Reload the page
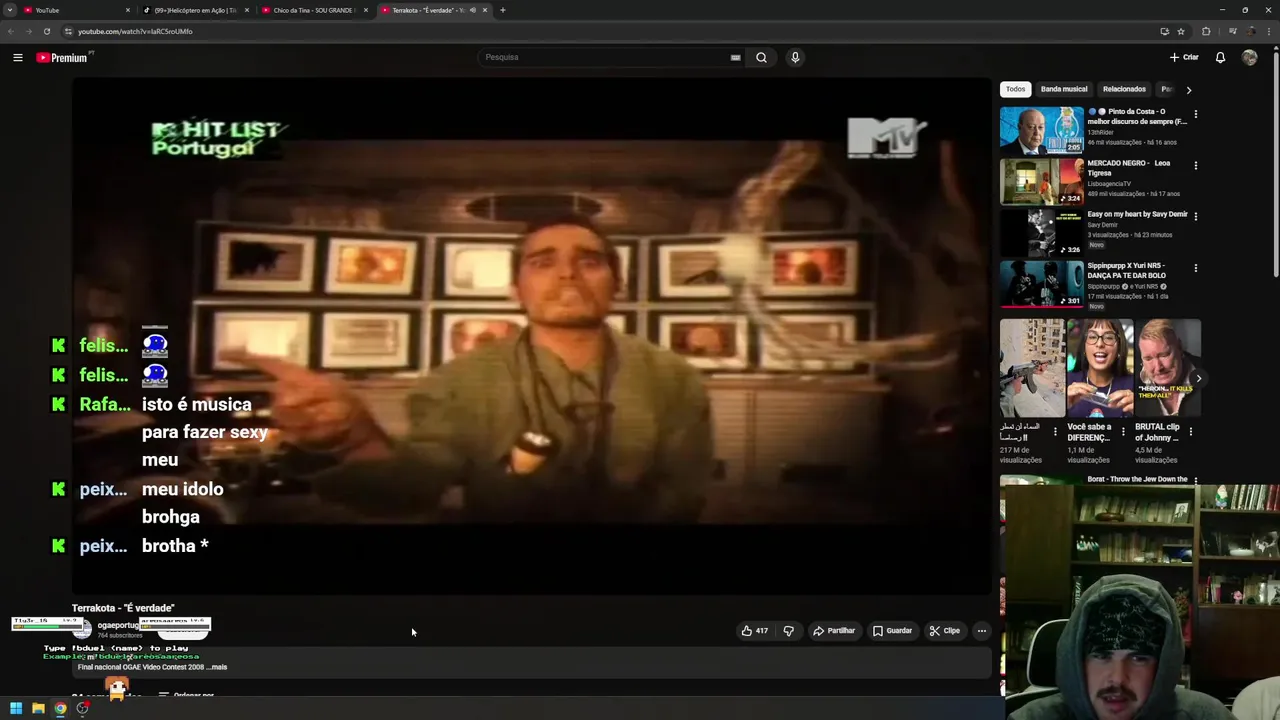1280x720 pixels. 46,31
